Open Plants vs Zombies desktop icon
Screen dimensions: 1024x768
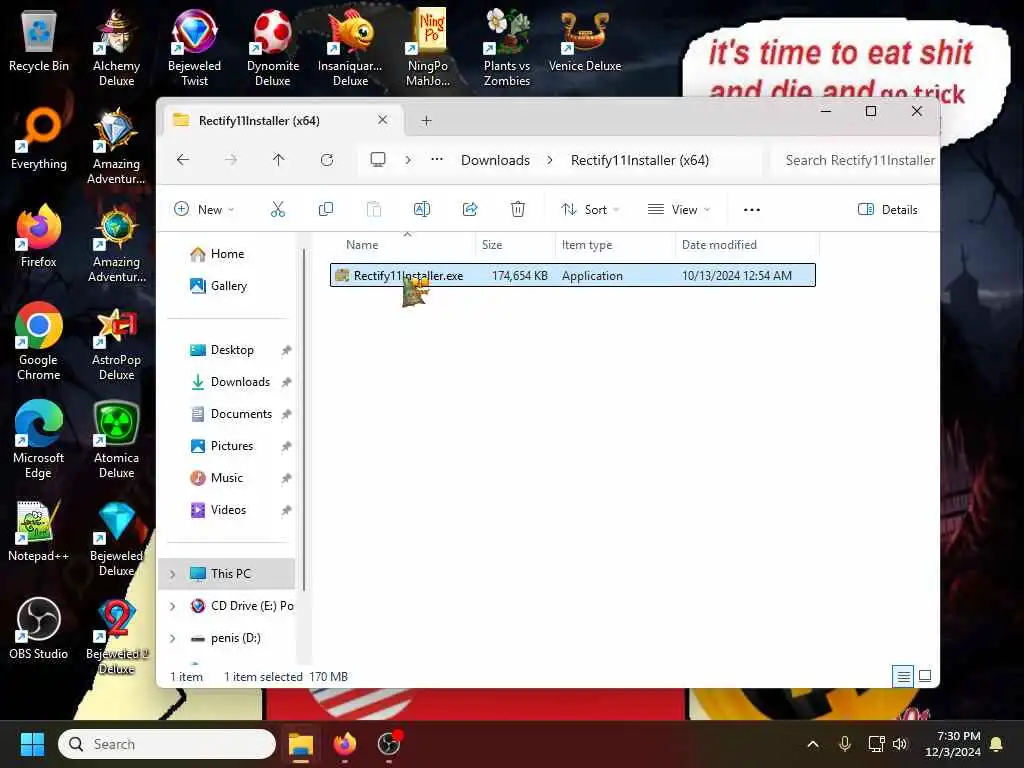[507, 46]
